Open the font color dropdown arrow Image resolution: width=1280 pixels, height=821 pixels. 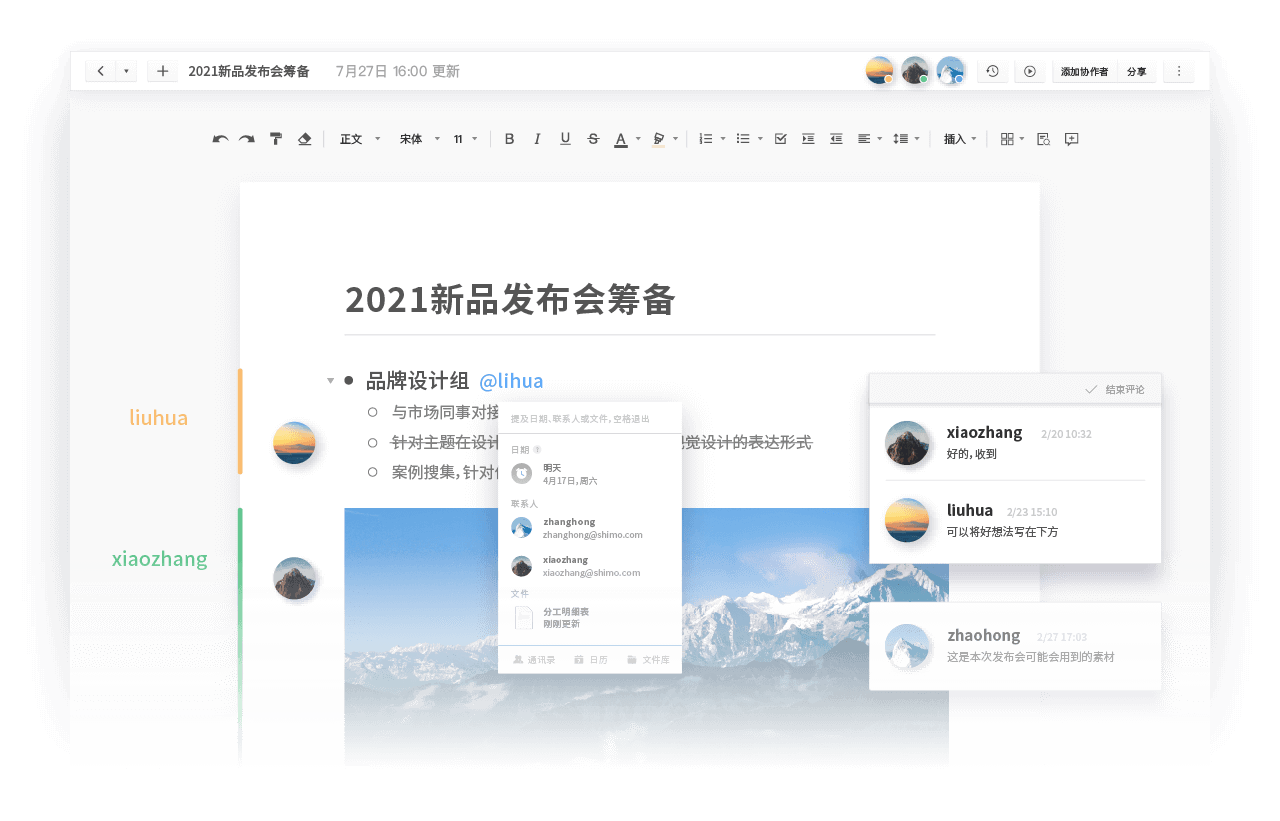point(638,139)
